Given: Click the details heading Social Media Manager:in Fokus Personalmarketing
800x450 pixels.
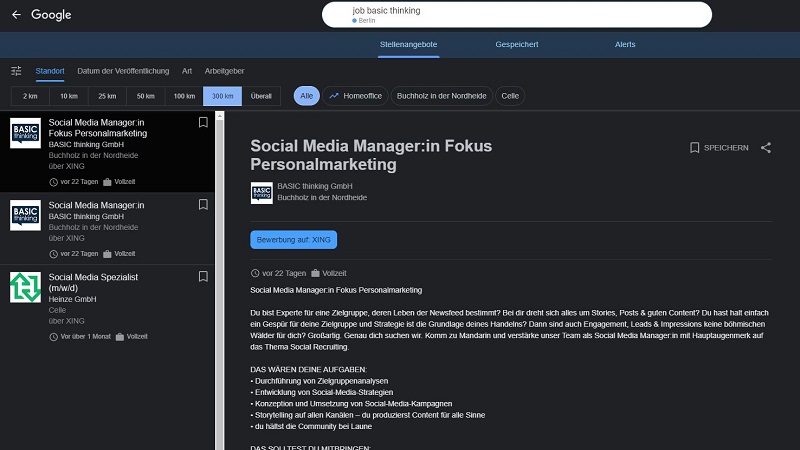Looking at the screenshot, I should click(371, 155).
